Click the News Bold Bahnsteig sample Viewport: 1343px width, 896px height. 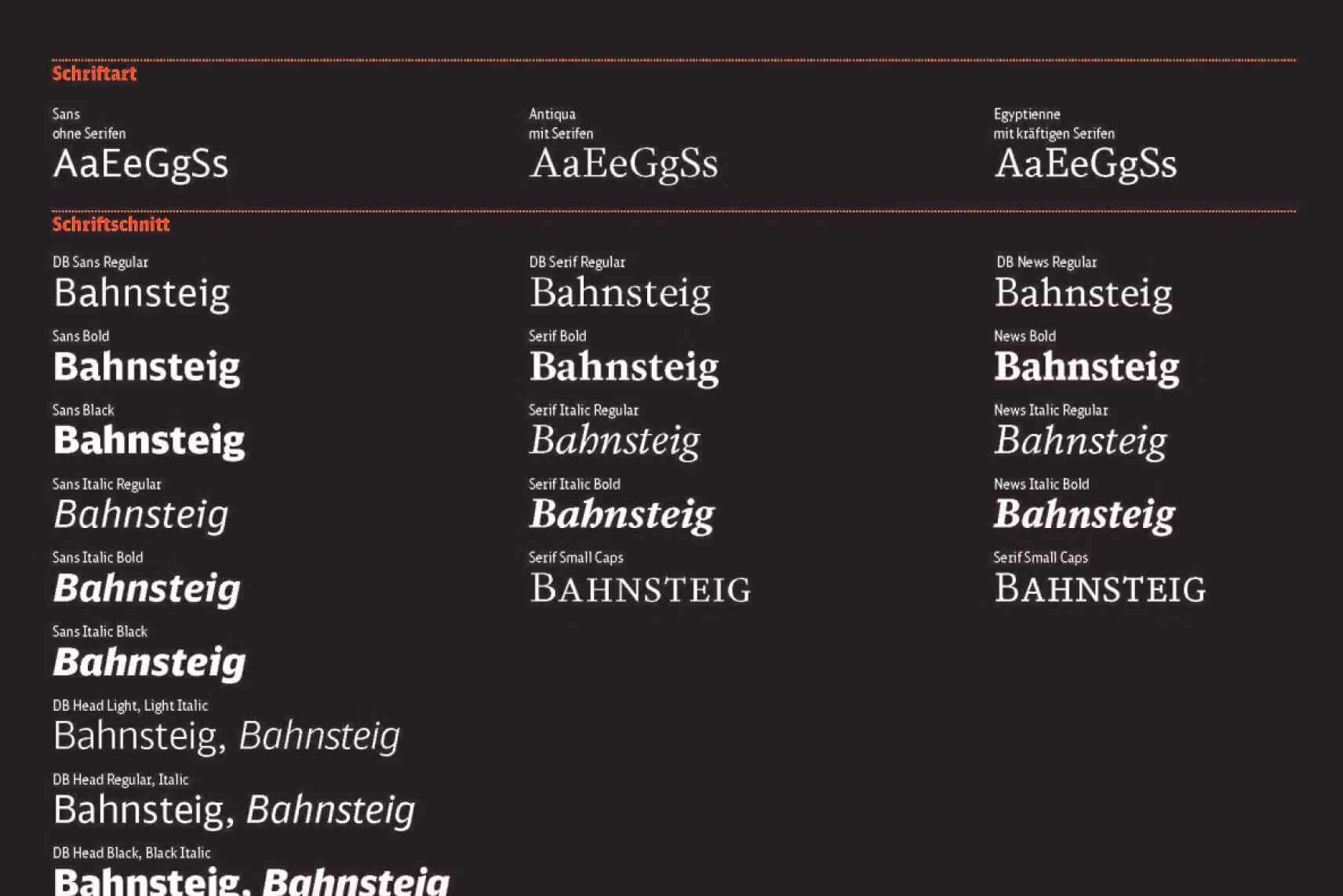pos(1086,368)
